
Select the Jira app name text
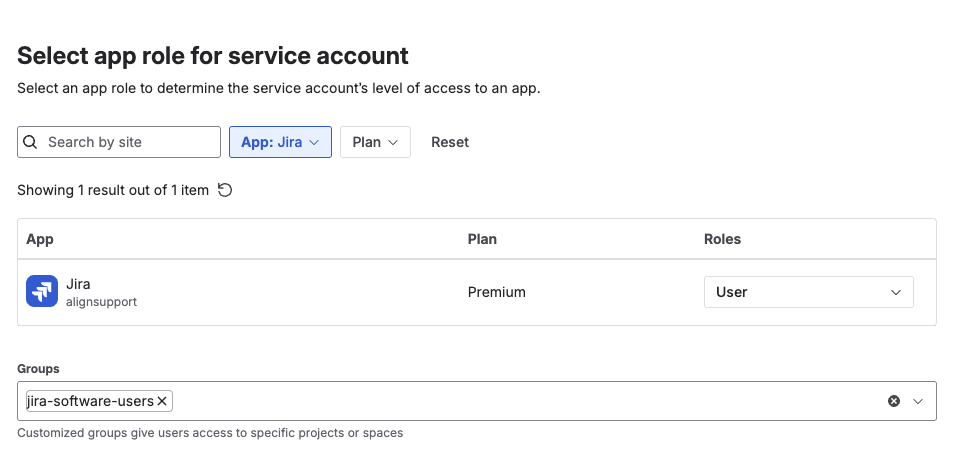[78, 284]
